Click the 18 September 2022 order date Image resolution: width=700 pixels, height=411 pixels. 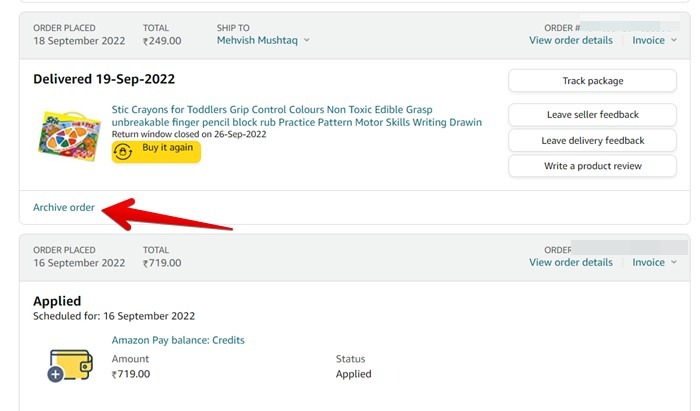coord(79,41)
